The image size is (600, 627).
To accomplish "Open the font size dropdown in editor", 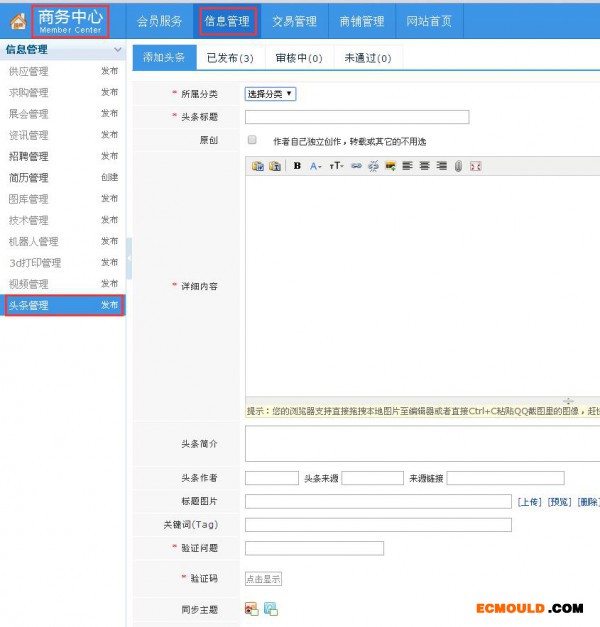I will tap(336, 166).
